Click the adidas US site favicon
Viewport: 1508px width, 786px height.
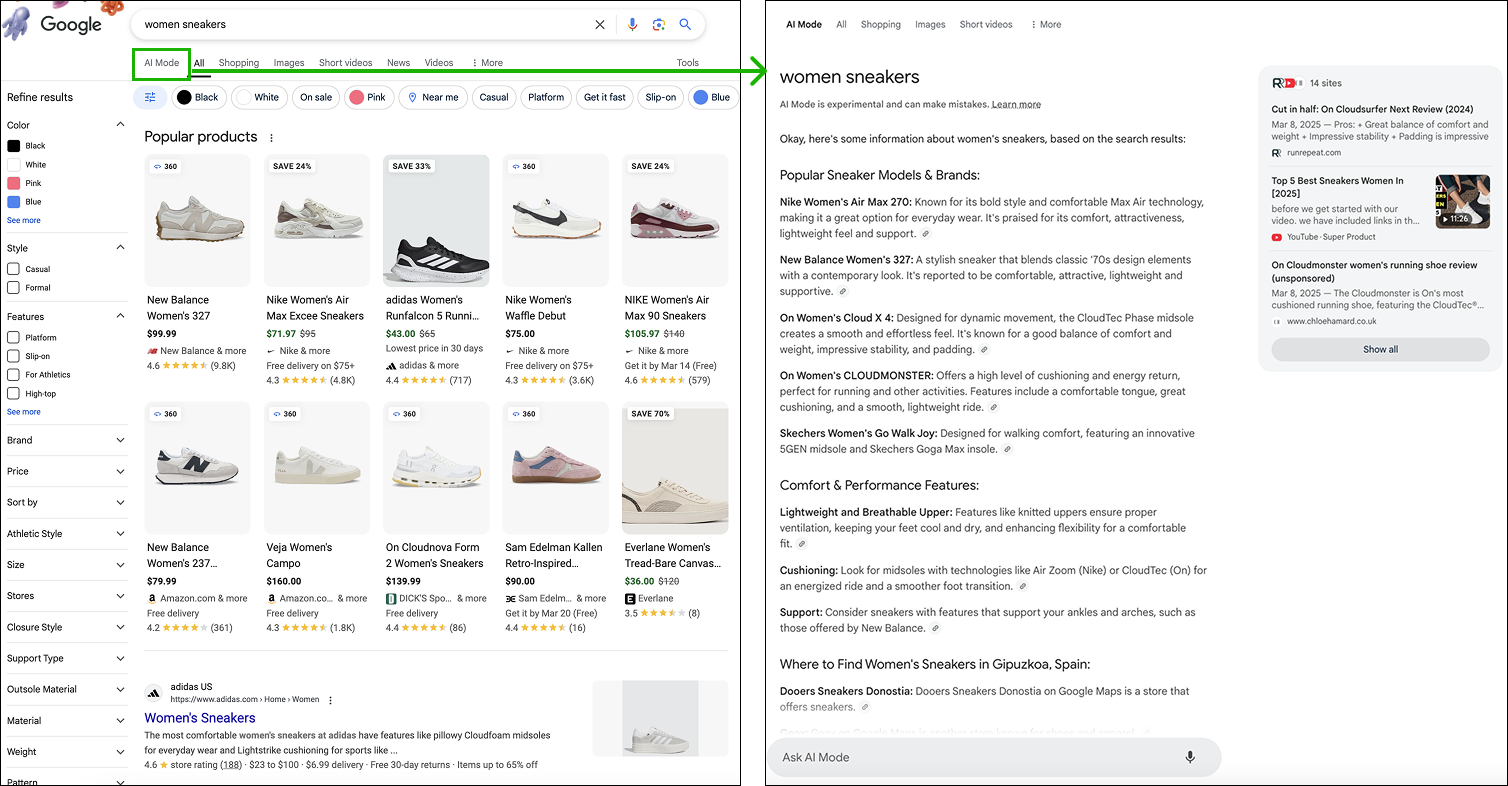point(154,693)
